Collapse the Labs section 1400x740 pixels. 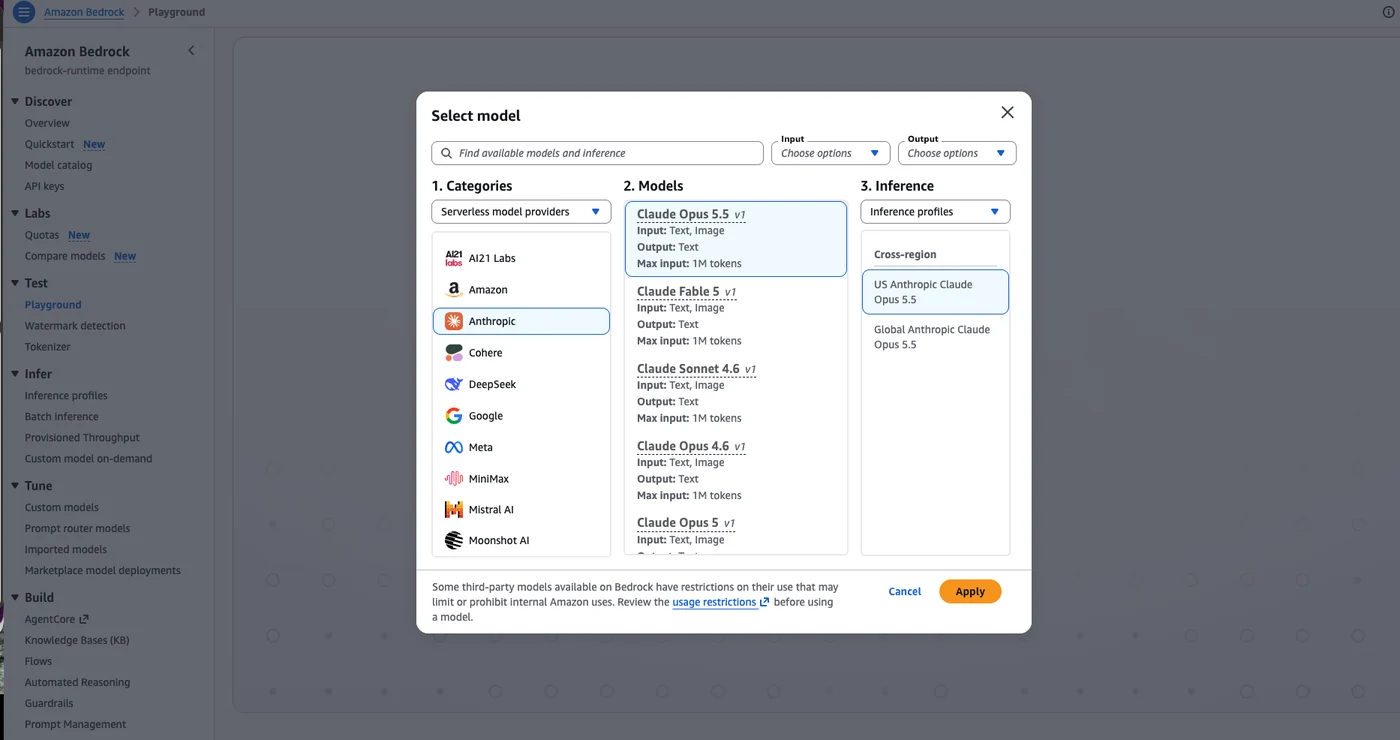15,213
